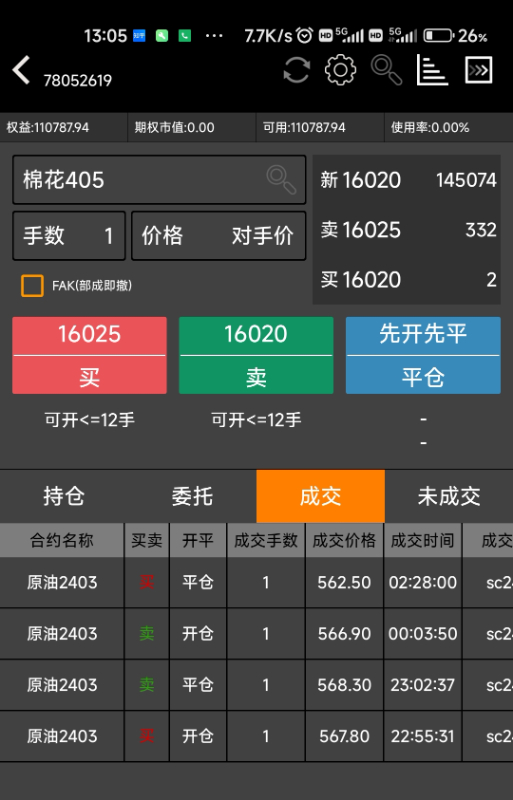The image size is (513, 800).
Task: Tap bid quote row 买 16020
Action: [x=406, y=280]
